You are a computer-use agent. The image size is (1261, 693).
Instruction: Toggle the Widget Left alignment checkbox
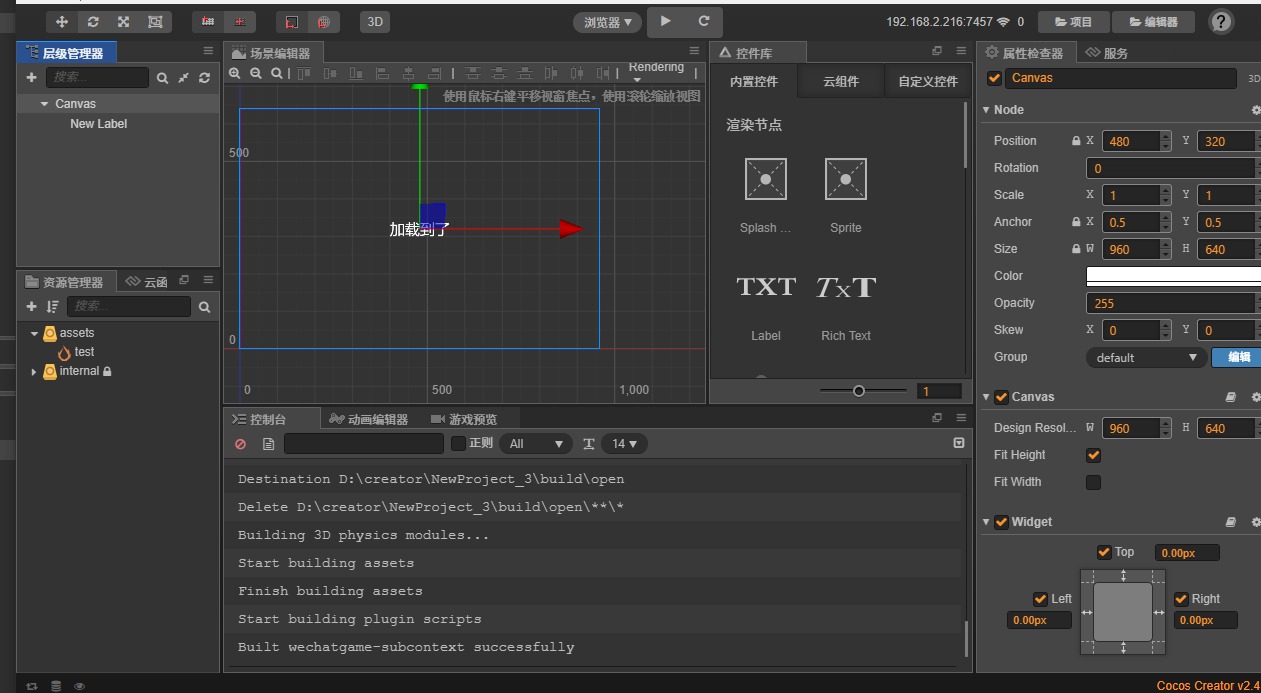(1041, 599)
